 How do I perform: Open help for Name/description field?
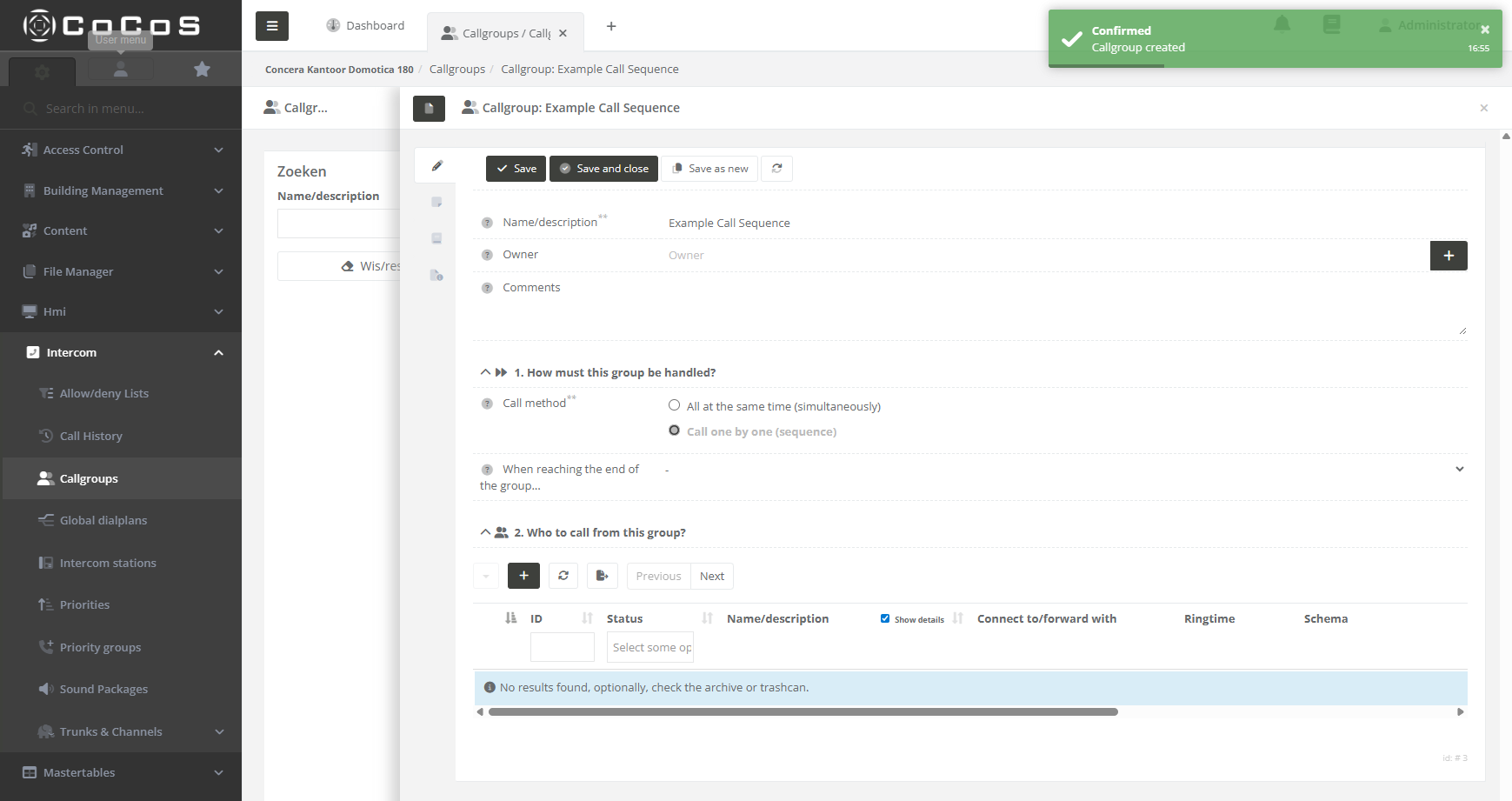(x=487, y=223)
